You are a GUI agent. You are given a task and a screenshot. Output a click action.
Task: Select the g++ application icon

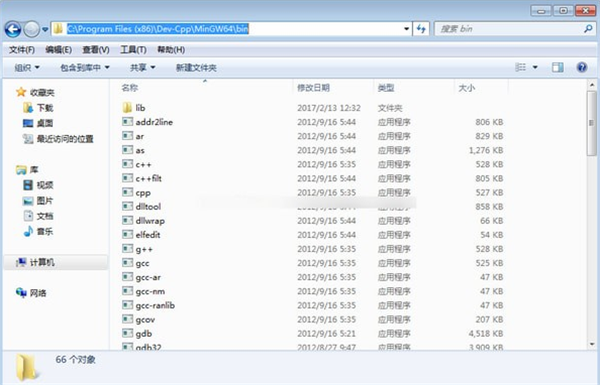(127, 249)
